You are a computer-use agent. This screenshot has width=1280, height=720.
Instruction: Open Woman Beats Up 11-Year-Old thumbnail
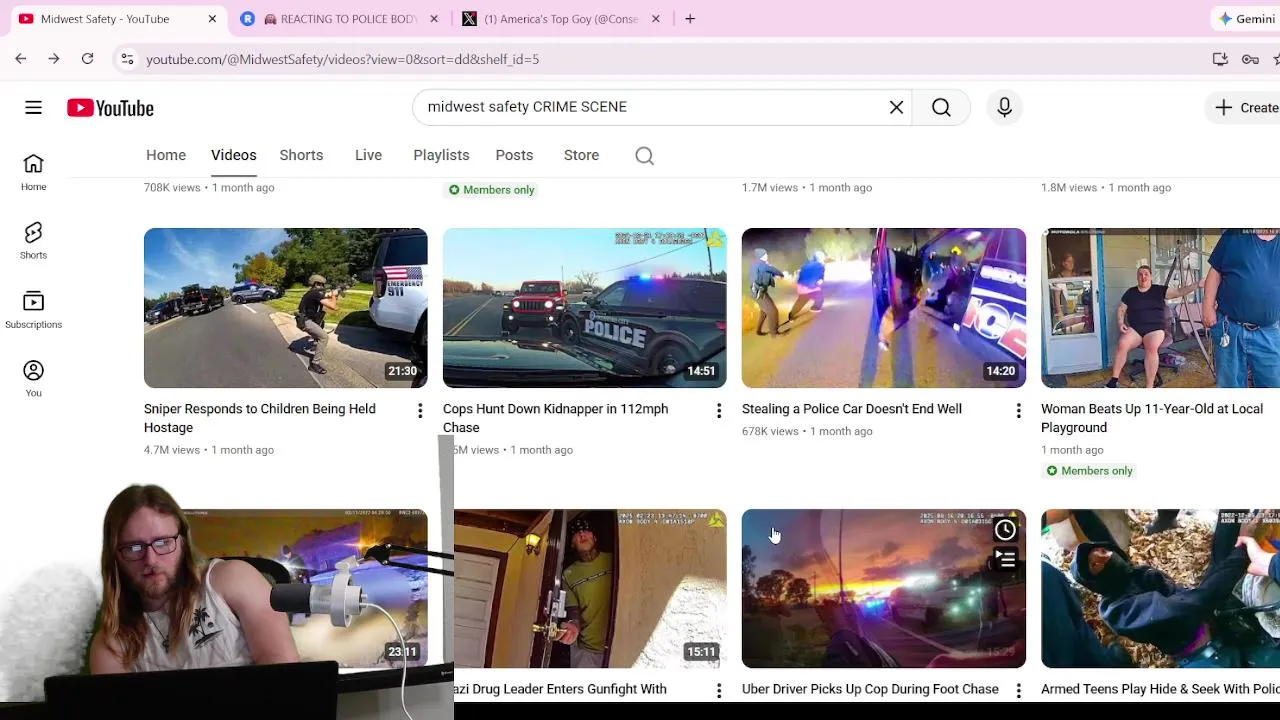pos(1160,308)
